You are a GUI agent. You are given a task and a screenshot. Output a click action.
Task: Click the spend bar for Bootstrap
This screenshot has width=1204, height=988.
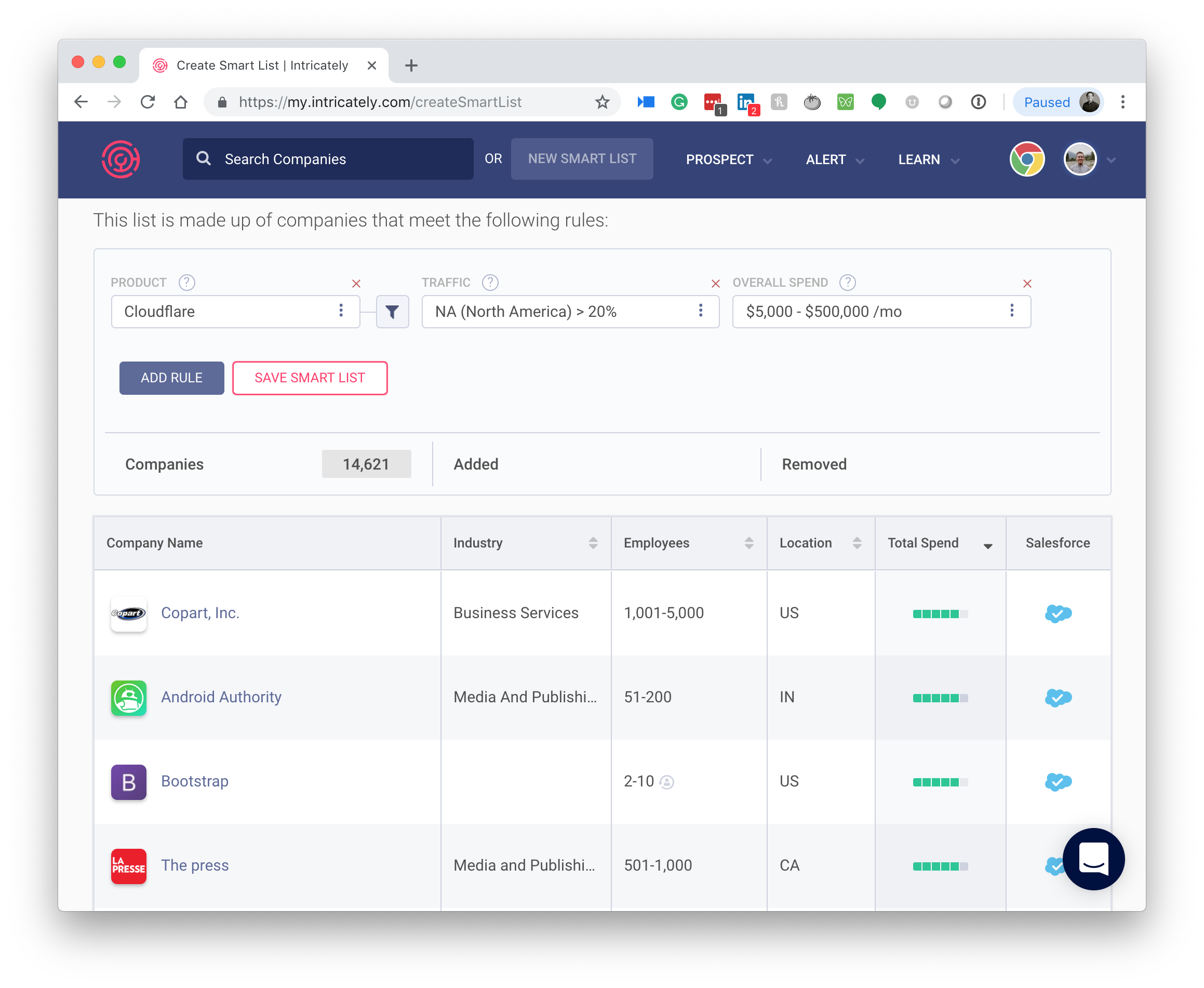940,782
